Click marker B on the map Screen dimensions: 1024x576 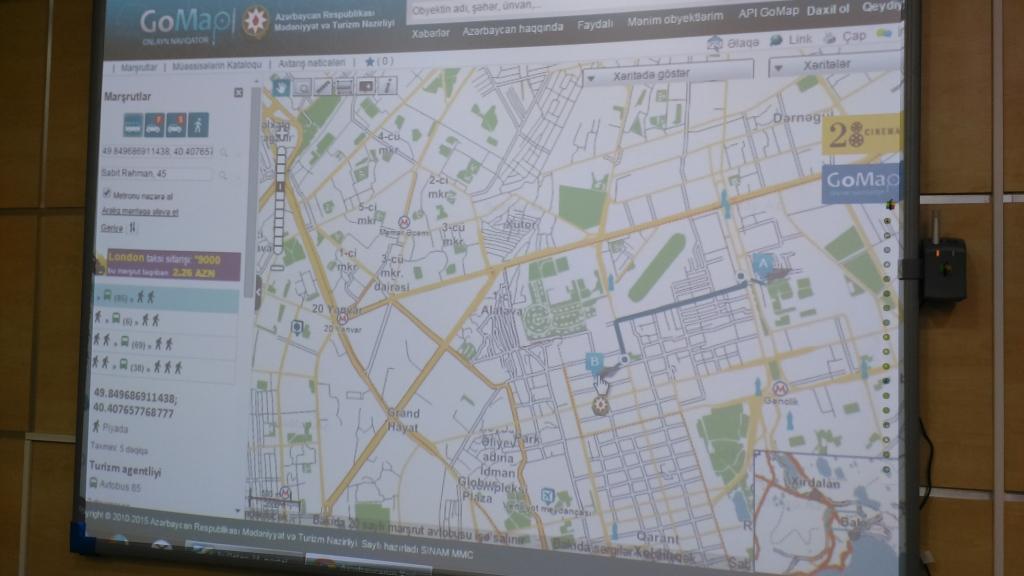(x=594, y=362)
